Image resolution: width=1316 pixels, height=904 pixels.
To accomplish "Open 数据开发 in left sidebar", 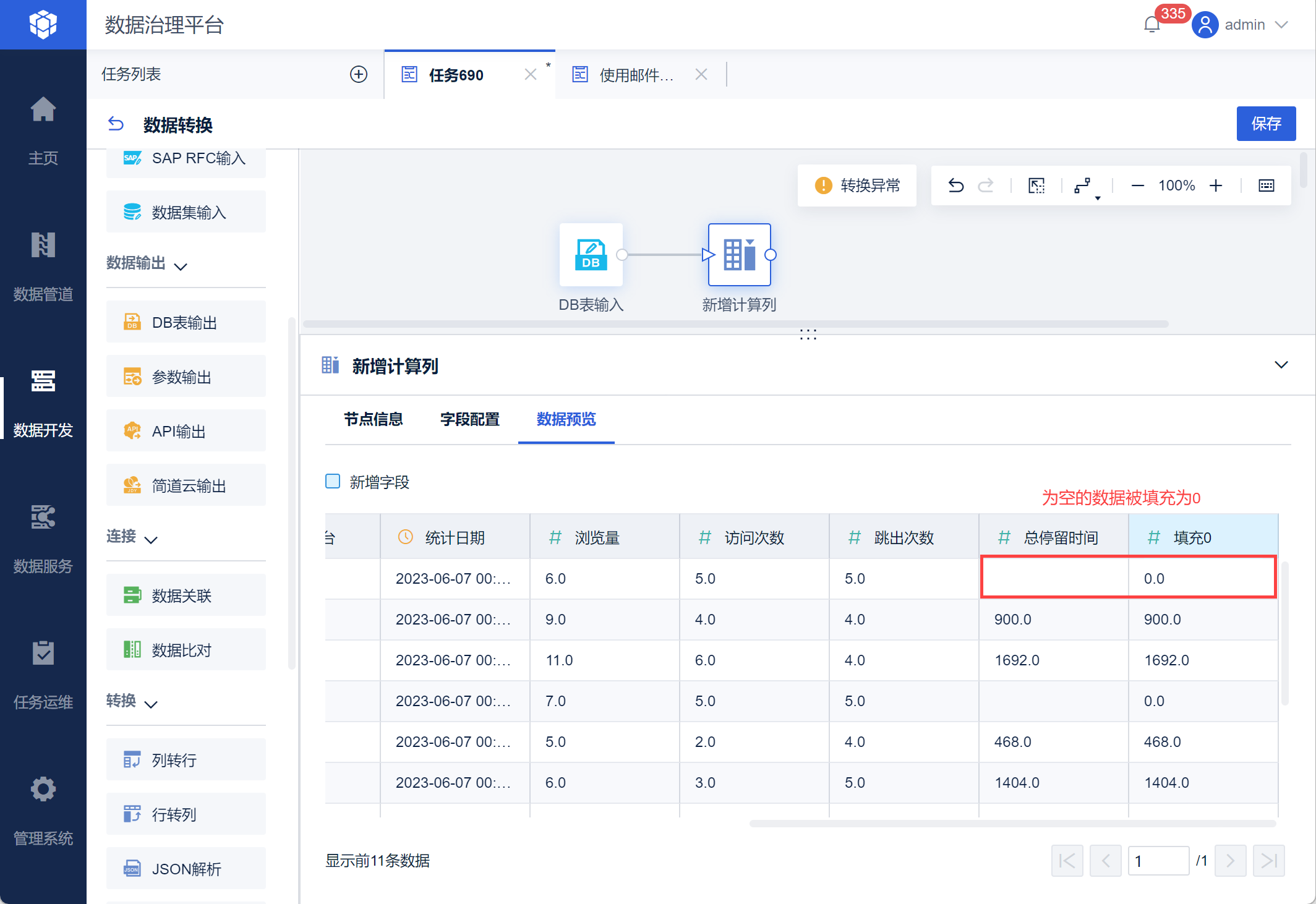I will point(43,402).
